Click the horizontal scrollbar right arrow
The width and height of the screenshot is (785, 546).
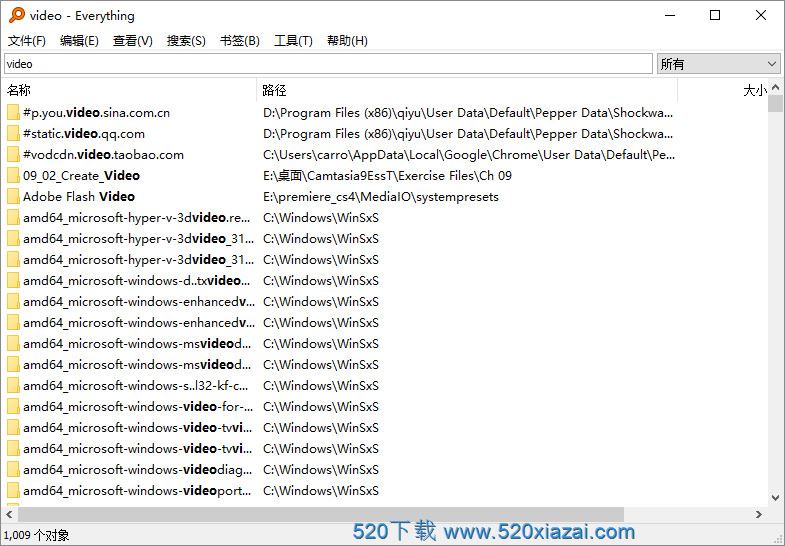pyautogui.click(x=759, y=514)
